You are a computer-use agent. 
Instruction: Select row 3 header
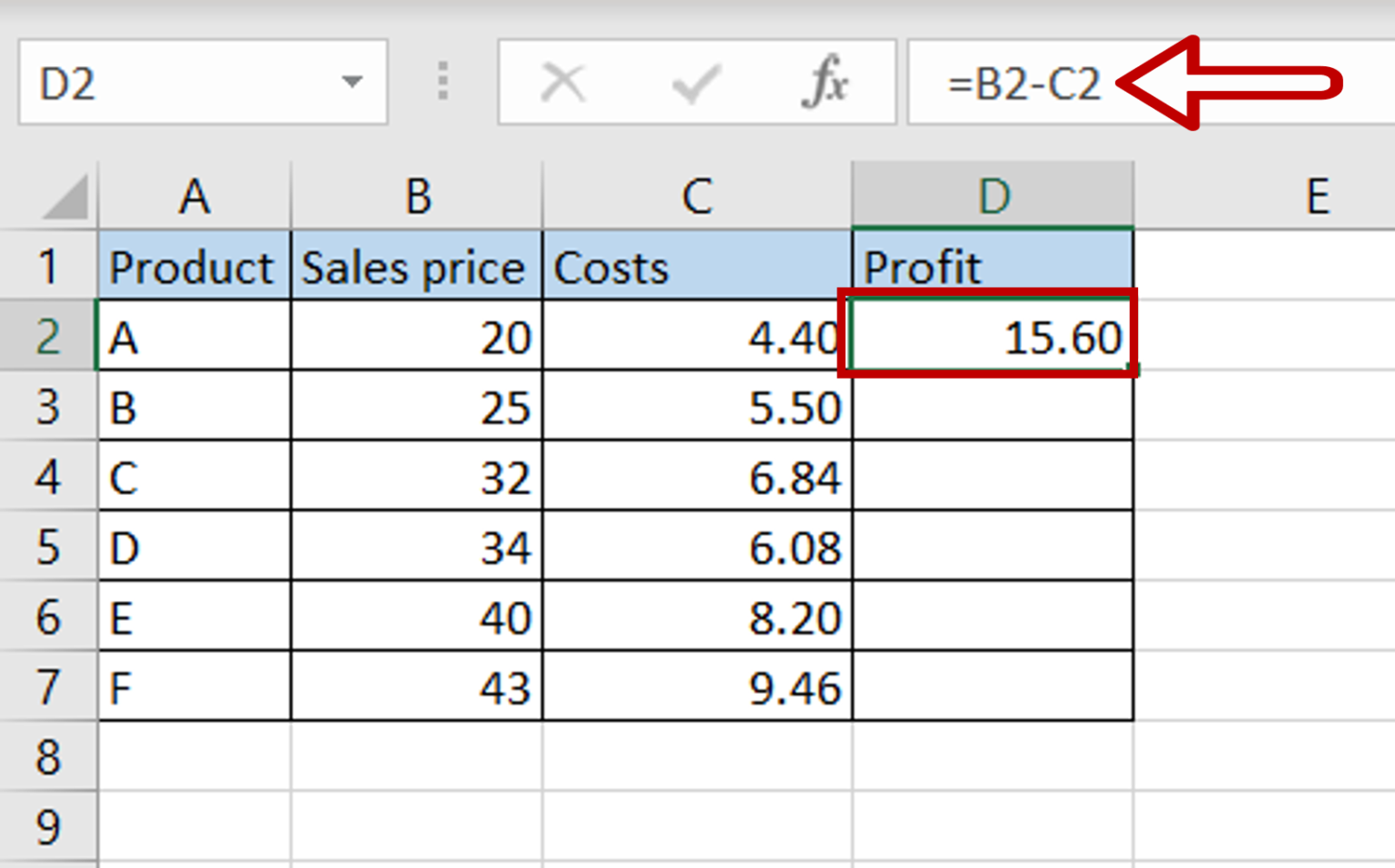click(48, 405)
